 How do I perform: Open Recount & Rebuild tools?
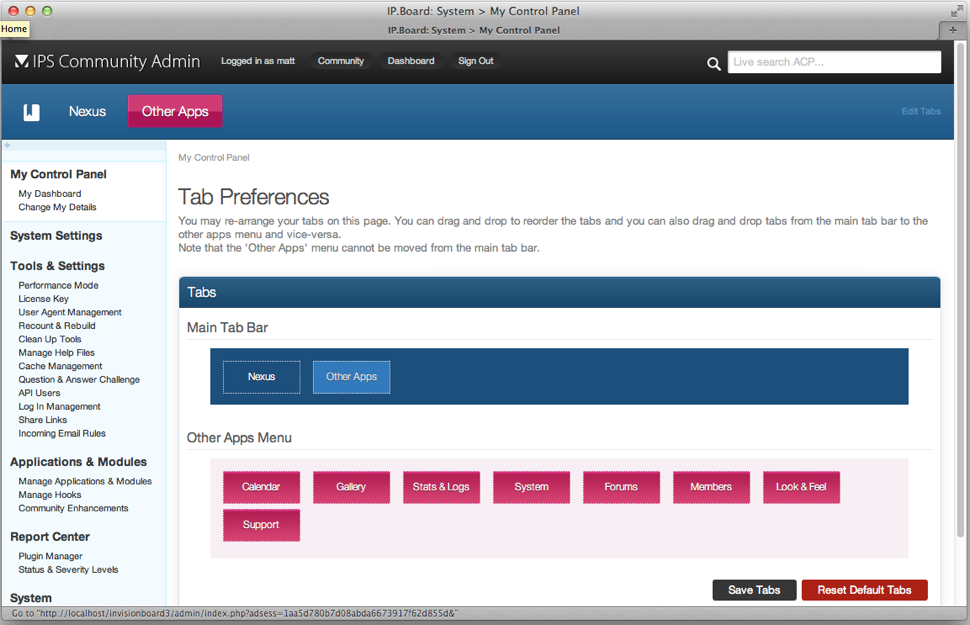click(57, 326)
